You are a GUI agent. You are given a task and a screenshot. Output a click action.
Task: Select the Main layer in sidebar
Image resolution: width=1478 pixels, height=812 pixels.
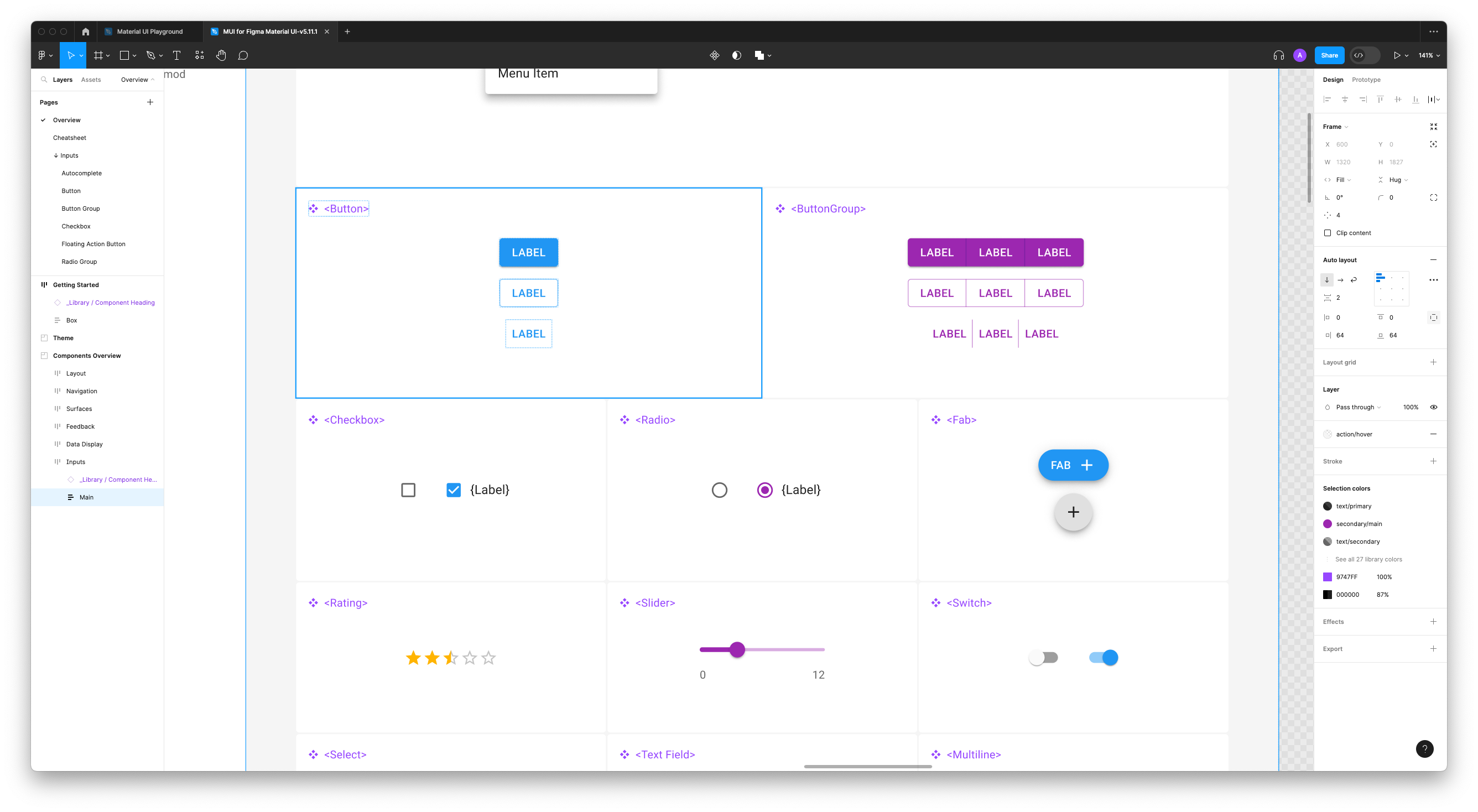(87, 497)
